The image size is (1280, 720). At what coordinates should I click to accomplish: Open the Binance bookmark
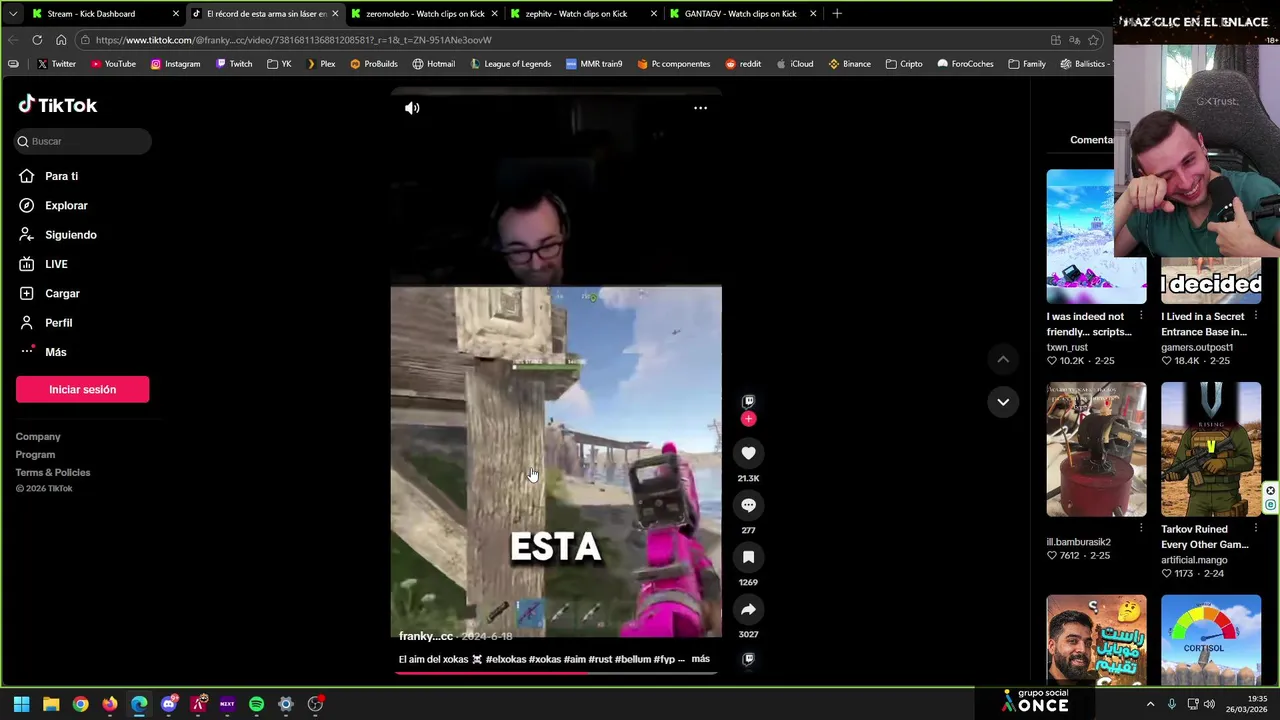click(849, 64)
